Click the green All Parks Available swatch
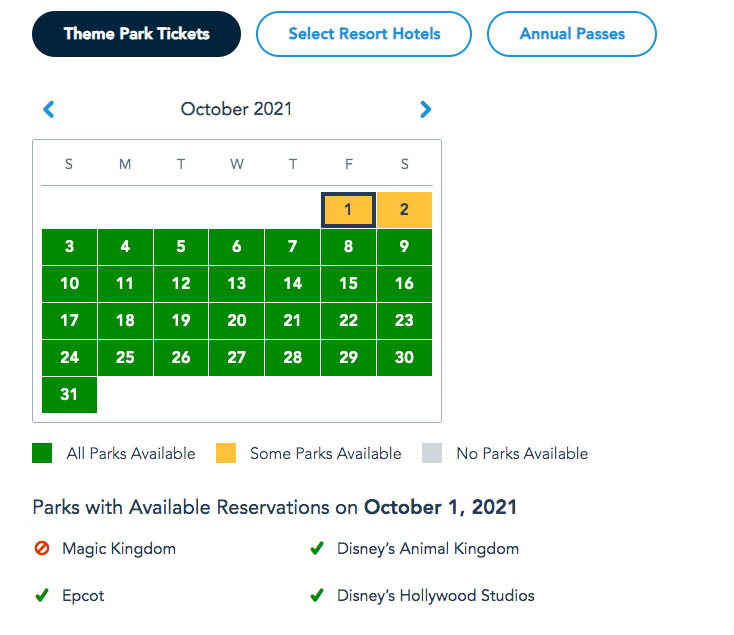Screen dimensions: 734x635 (x=42, y=453)
